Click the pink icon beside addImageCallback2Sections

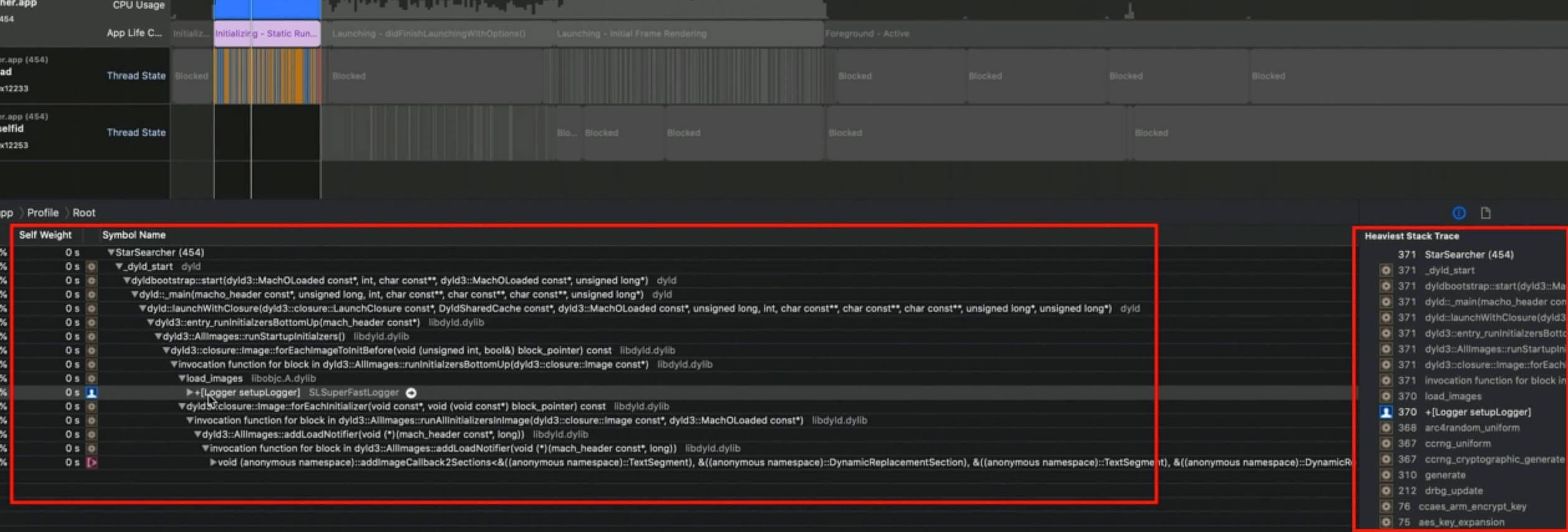[92, 463]
